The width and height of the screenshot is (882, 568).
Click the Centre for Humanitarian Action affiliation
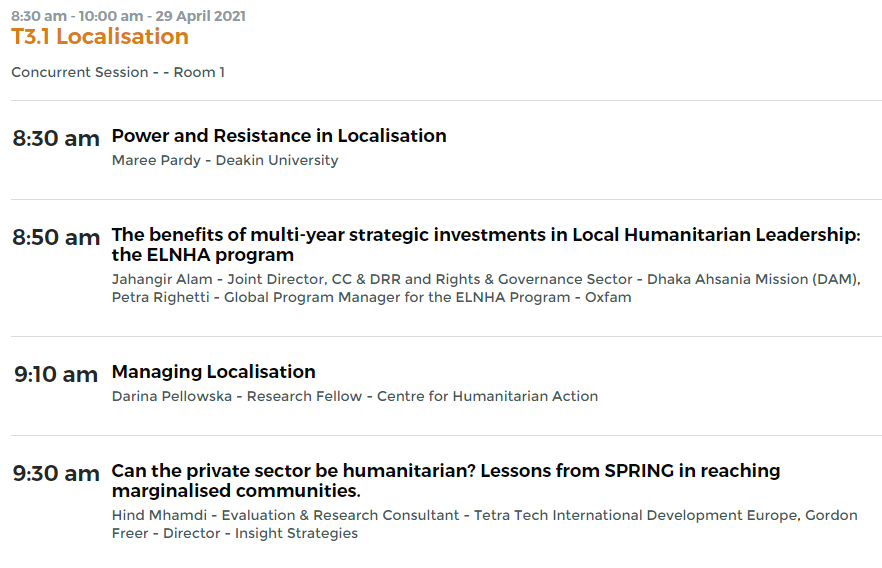pos(487,396)
